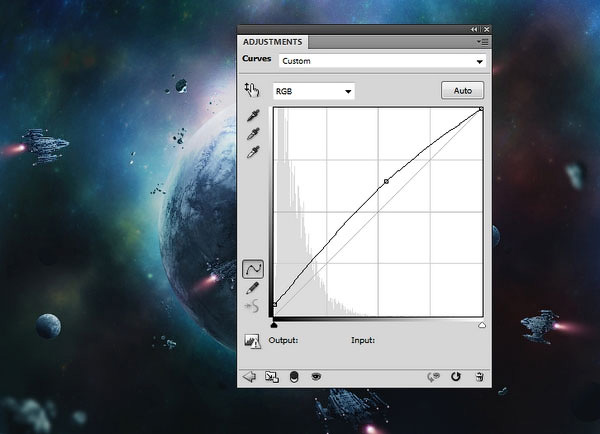The image size is (600, 434).
Task: Delete the adjustment layer with trash icon
Action: coord(480,377)
